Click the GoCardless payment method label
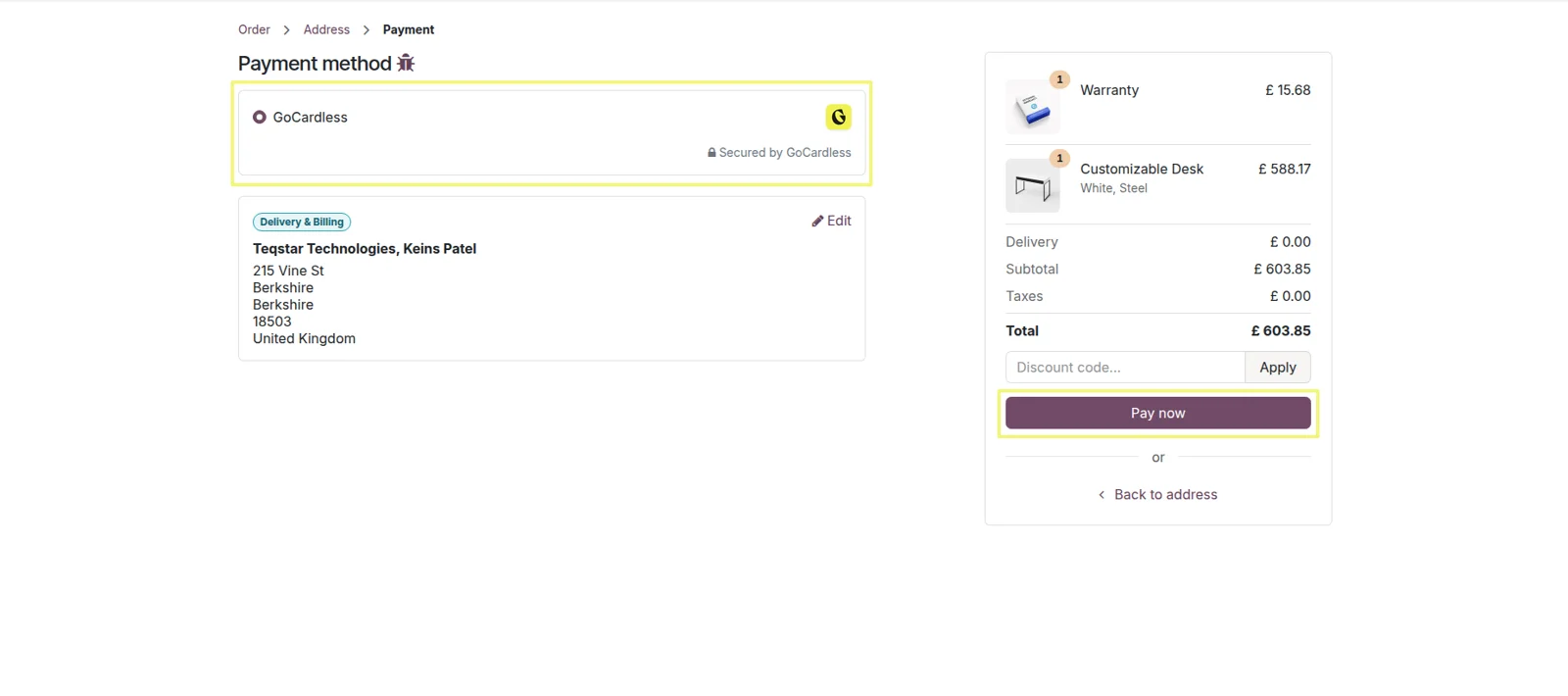Screen dimensions: 1568x696 pos(310,118)
